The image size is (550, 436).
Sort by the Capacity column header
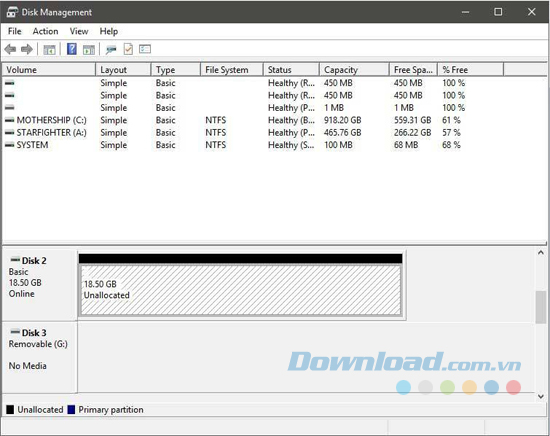click(355, 70)
